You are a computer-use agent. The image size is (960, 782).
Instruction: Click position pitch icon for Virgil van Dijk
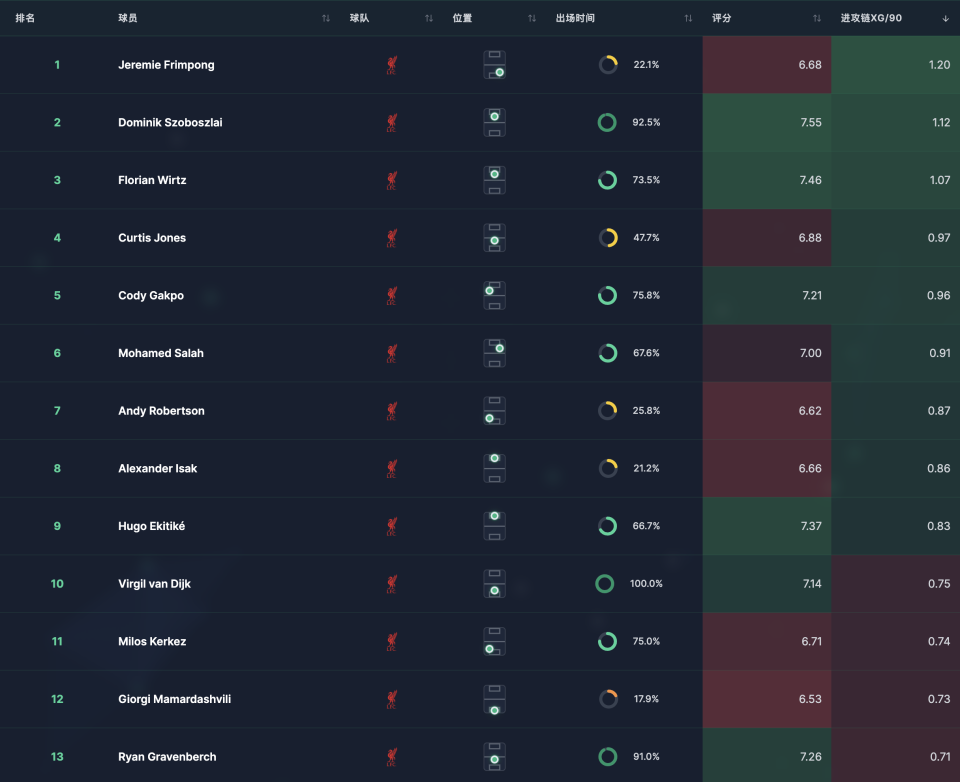click(x=494, y=584)
